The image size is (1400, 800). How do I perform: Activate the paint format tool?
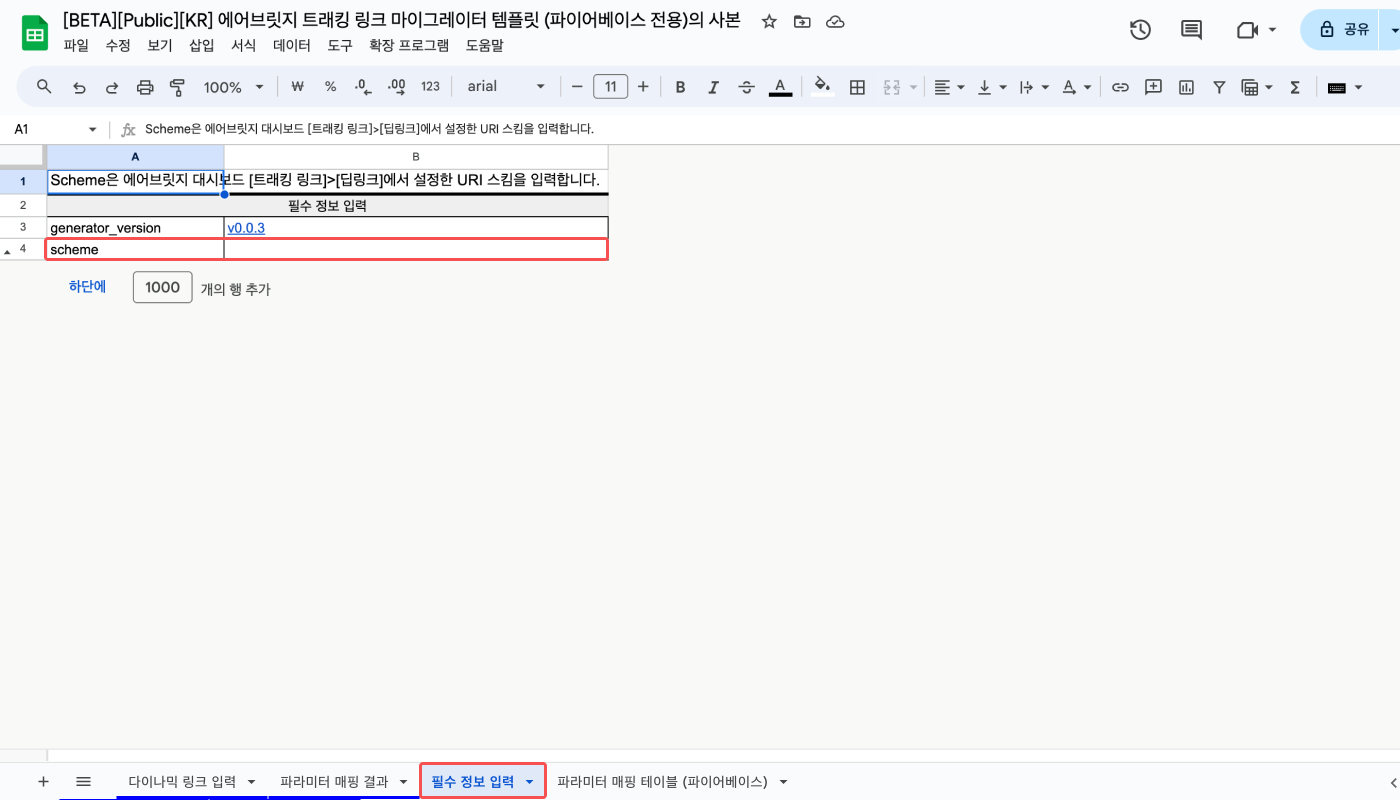tap(178, 87)
